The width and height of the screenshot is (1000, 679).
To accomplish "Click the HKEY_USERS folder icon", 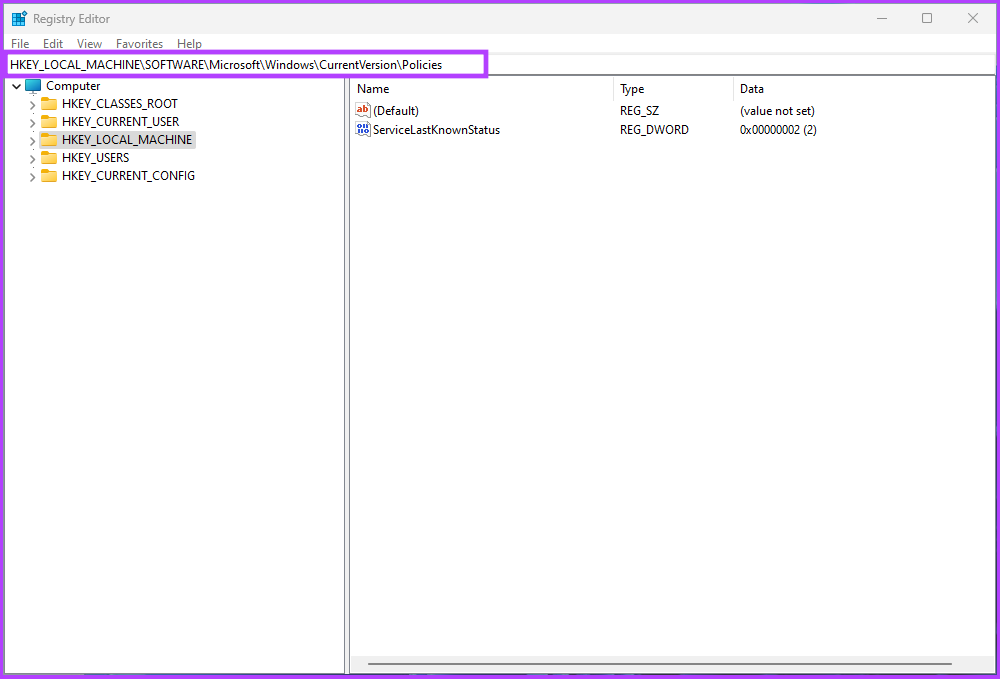I will [x=49, y=157].
